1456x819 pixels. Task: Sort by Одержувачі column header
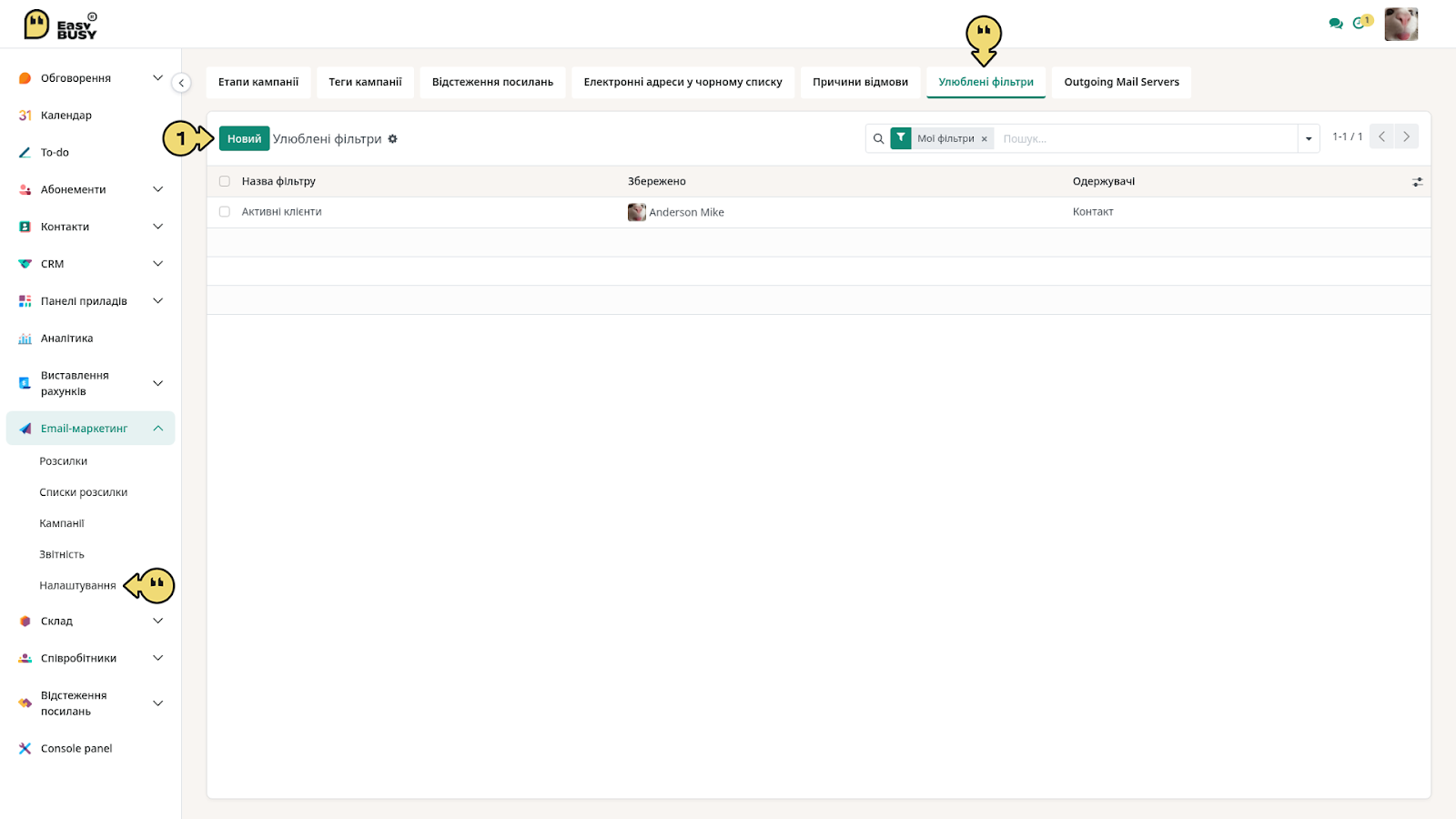(x=1103, y=182)
